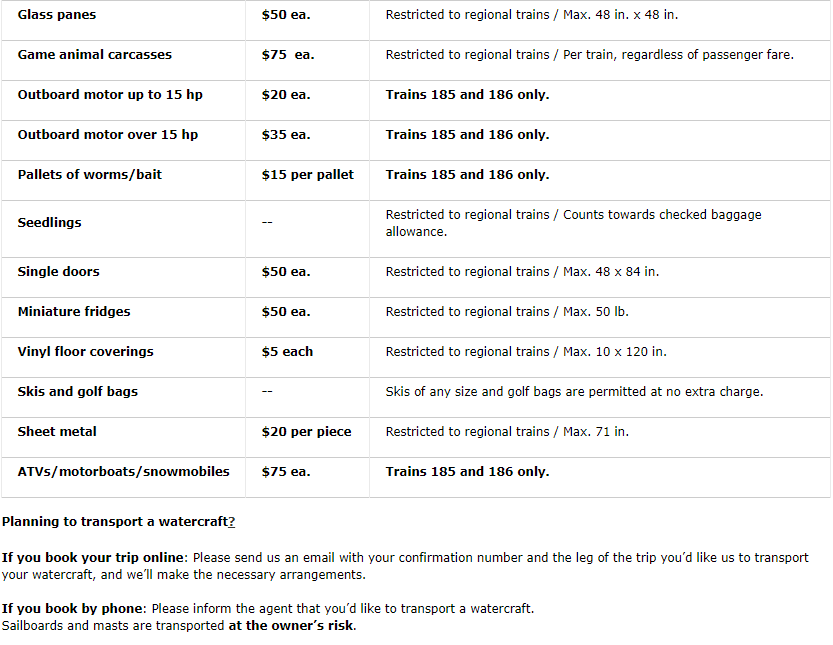Screen dimensions: 833x645
Task: Click "Outboard motor up to 15 hp"
Action: [110, 95]
